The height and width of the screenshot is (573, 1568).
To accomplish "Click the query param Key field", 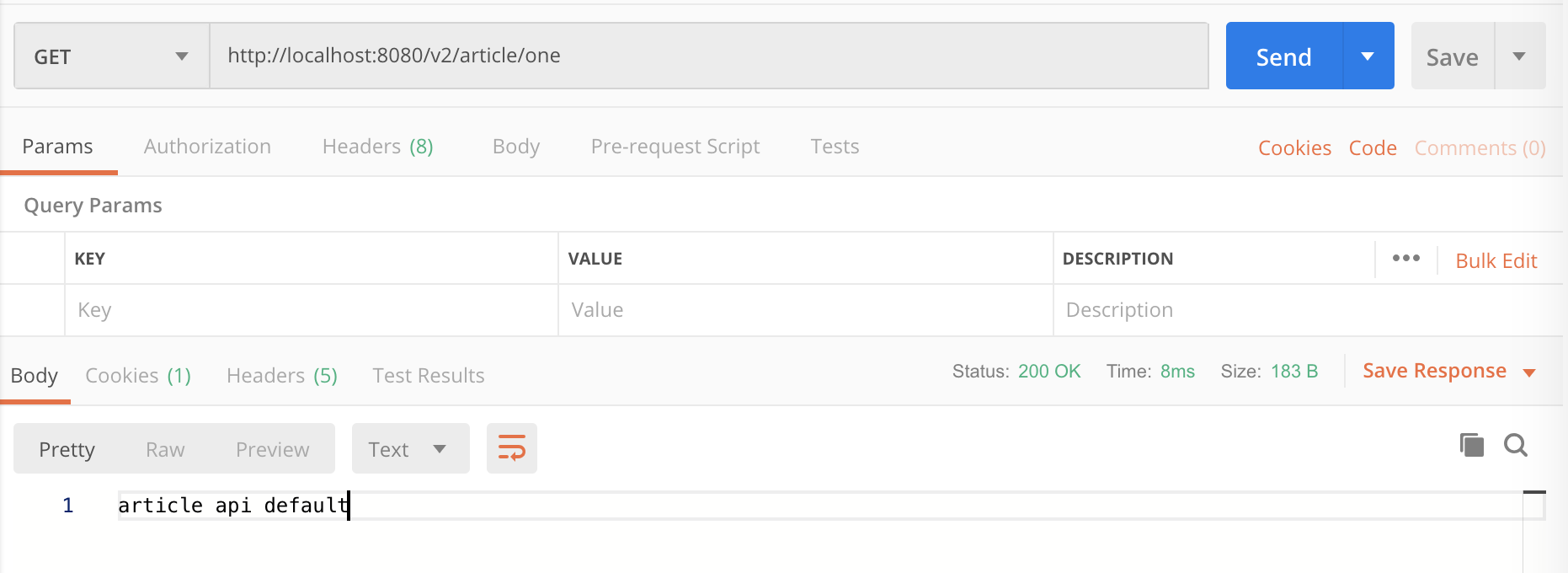I will (x=312, y=310).
